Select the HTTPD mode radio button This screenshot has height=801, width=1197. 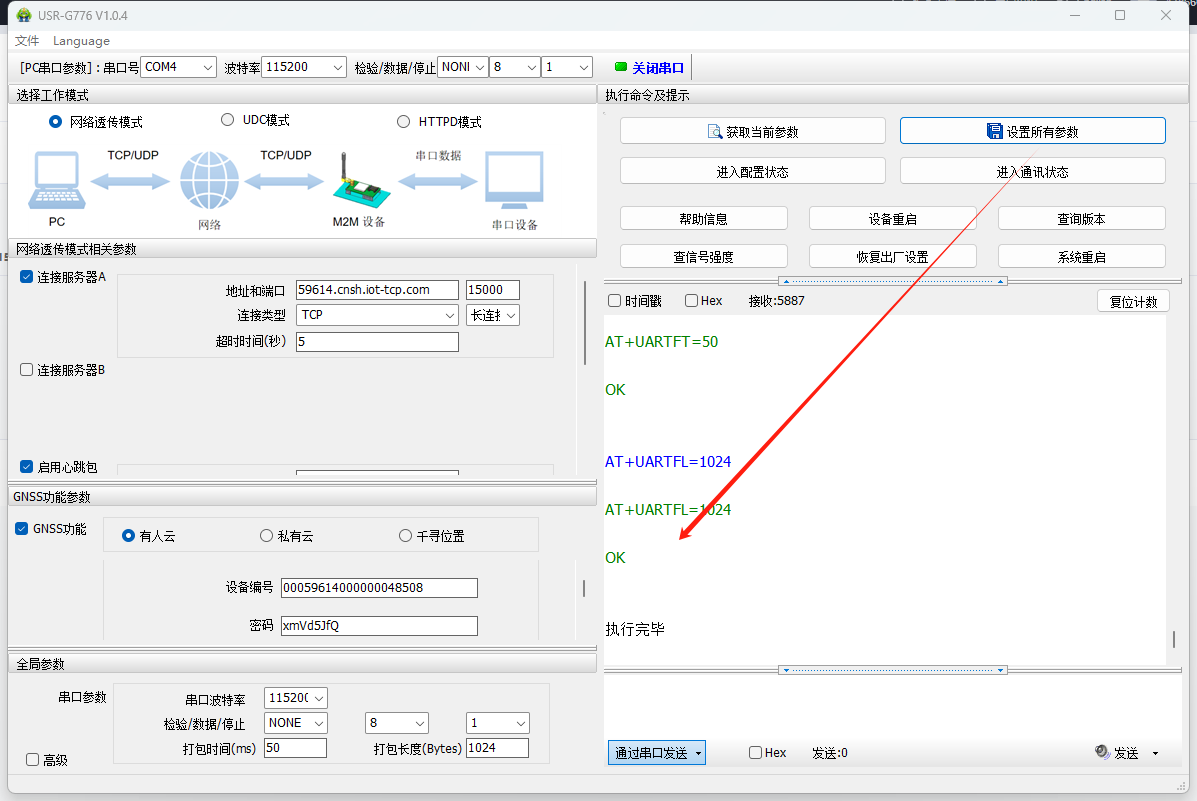(x=403, y=122)
